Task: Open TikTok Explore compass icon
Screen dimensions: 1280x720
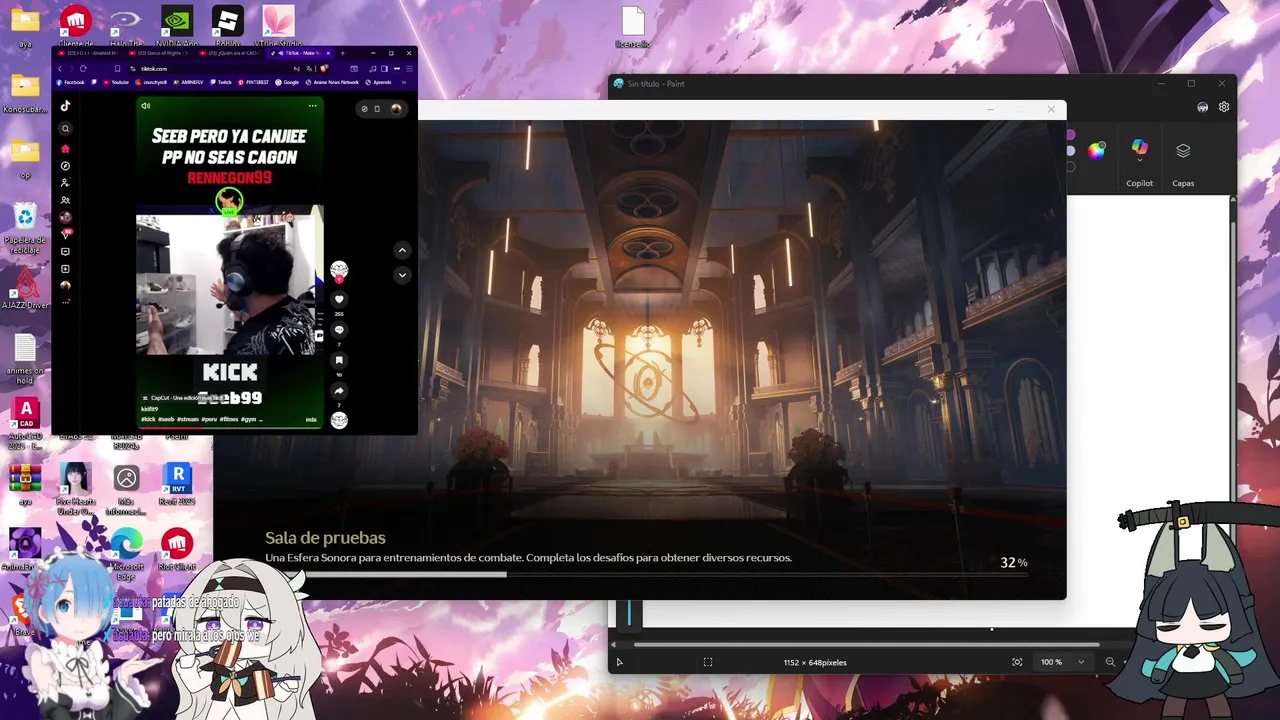Action: (x=65, y=166)
